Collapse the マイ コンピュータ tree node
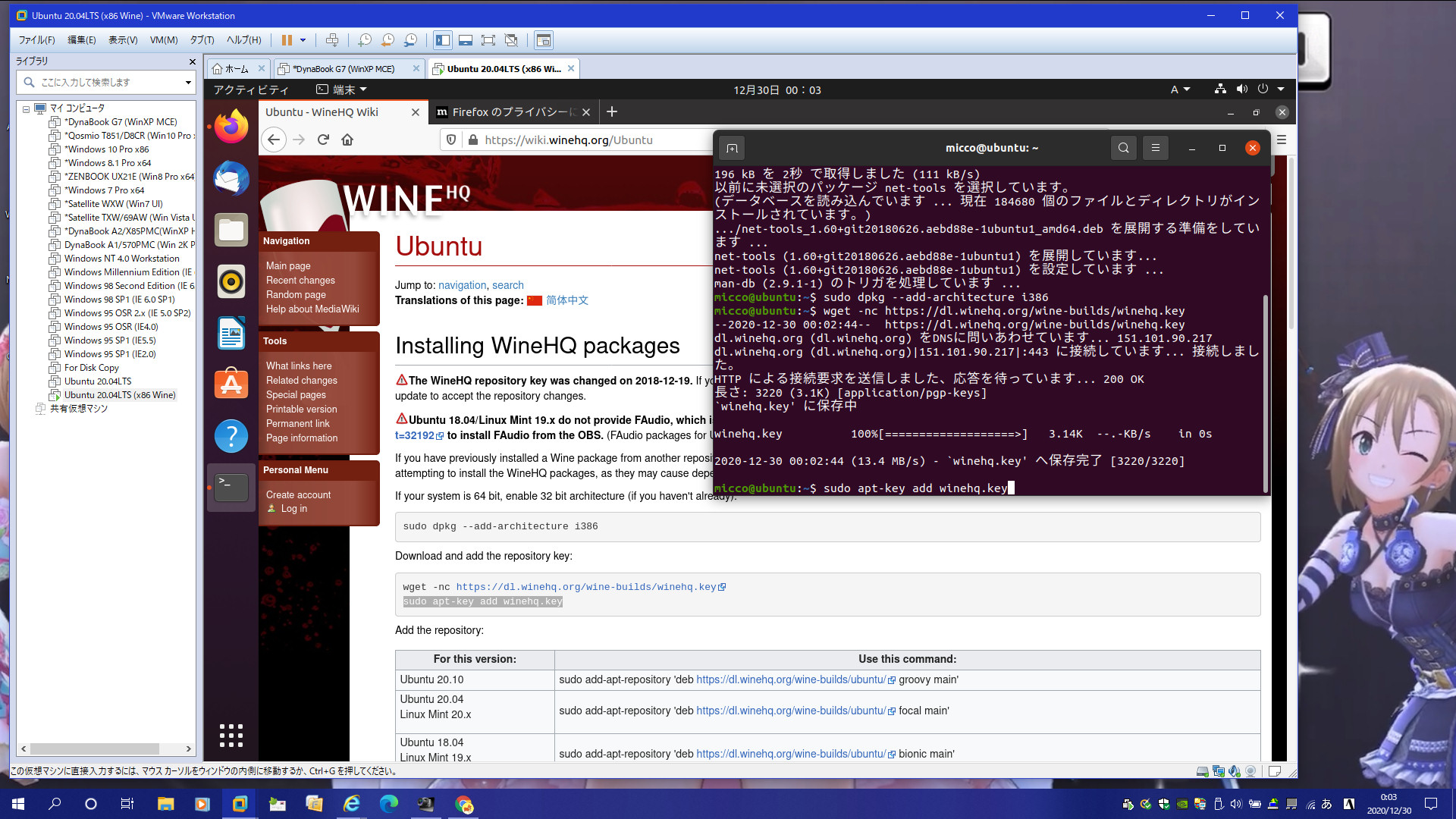 [26, 108]
